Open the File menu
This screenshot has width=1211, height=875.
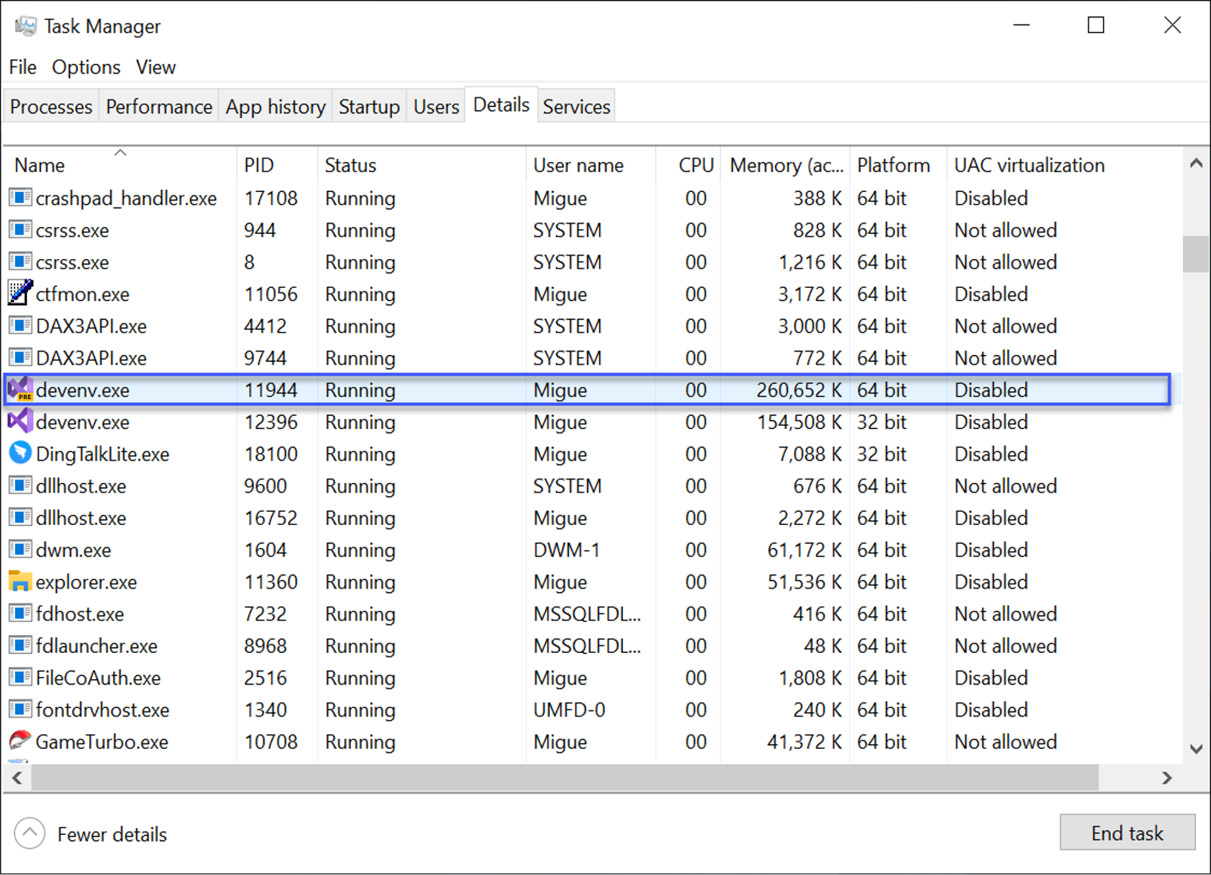pyautogui.click(x=22, y=67)
